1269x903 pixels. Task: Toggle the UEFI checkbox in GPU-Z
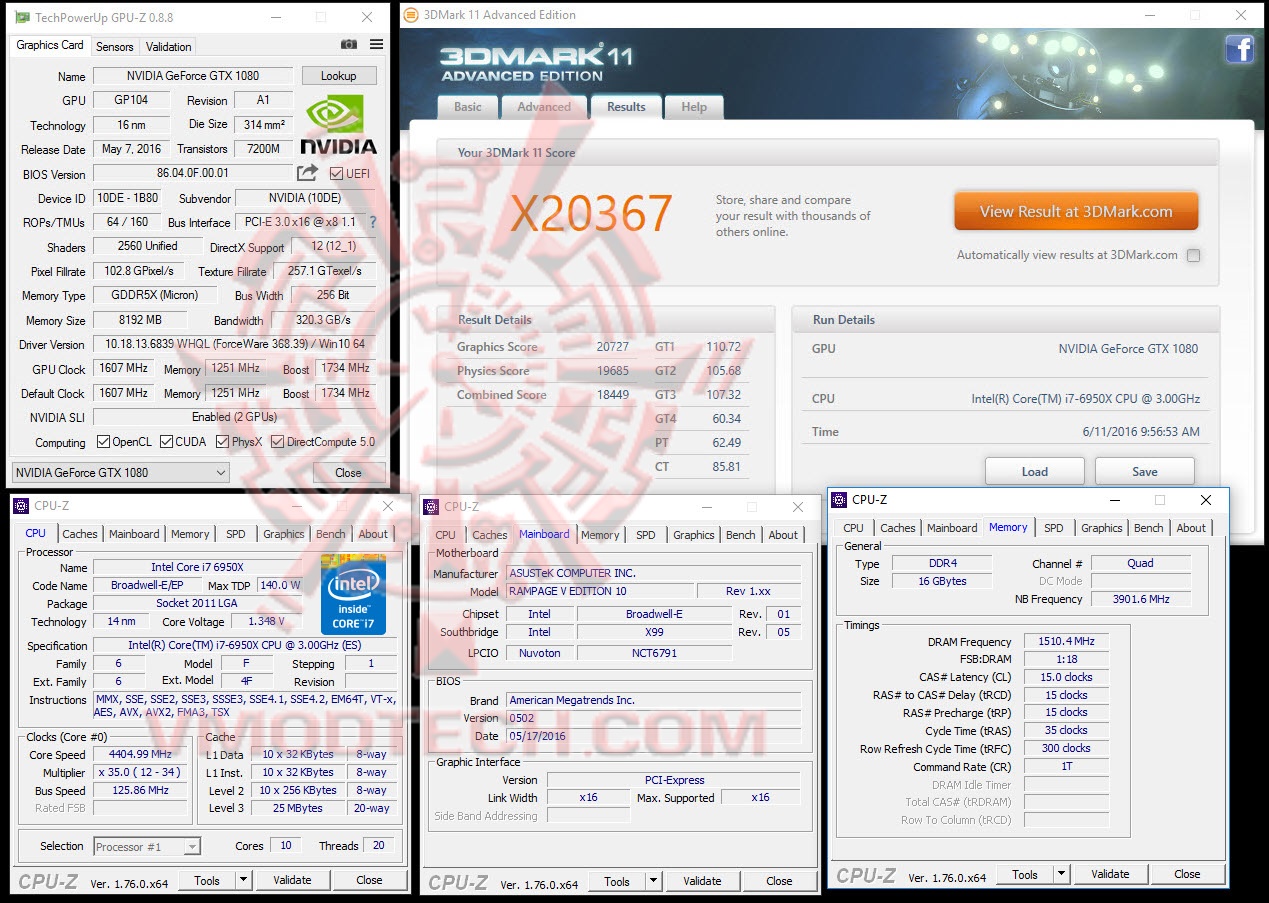(337, 174)
